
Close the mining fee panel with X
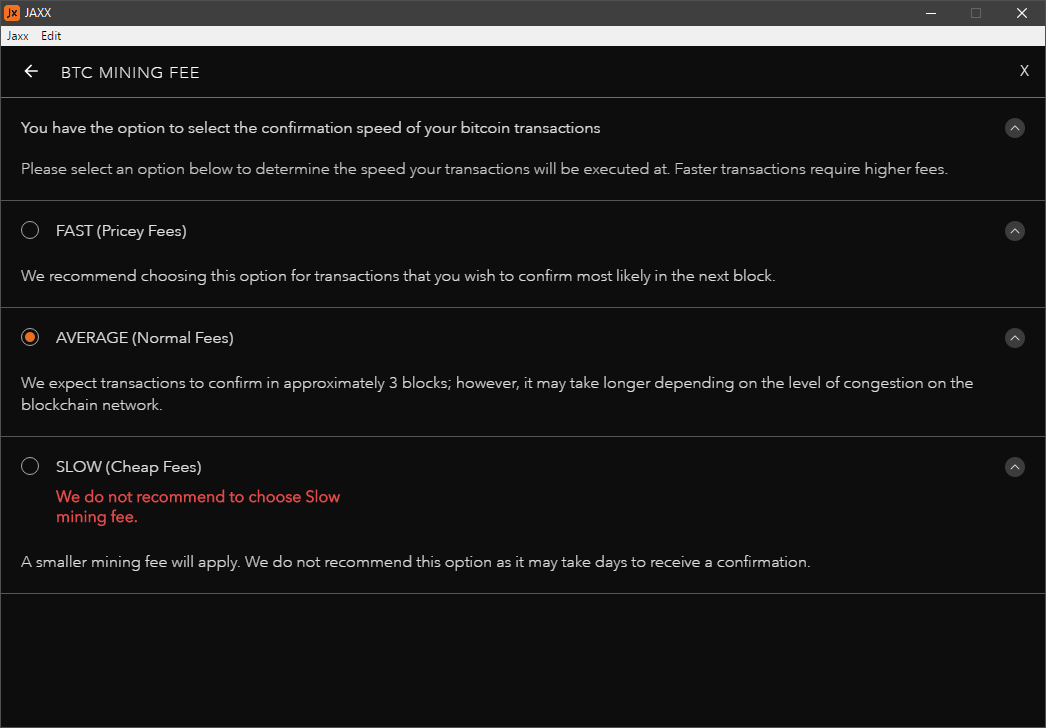point(1024,71)
